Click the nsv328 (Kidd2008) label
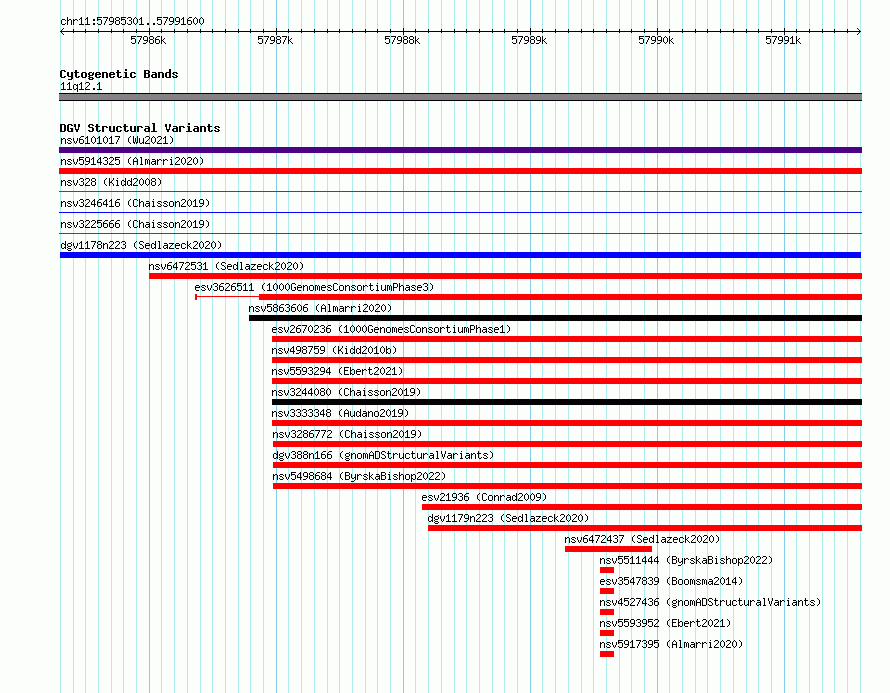The image size is (890, 693). pyautogui.click(x=111, y=182)
